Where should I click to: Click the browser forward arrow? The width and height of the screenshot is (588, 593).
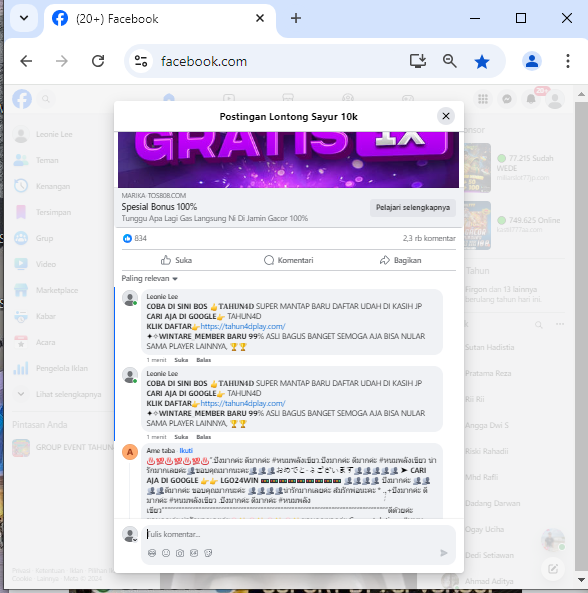click(62, 61)
